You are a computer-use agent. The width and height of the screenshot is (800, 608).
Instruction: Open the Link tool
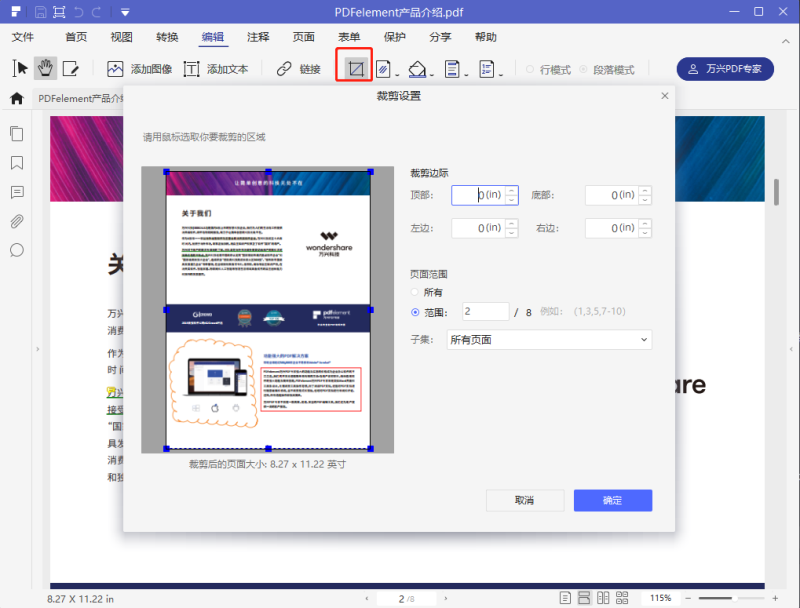pos(297,69)
